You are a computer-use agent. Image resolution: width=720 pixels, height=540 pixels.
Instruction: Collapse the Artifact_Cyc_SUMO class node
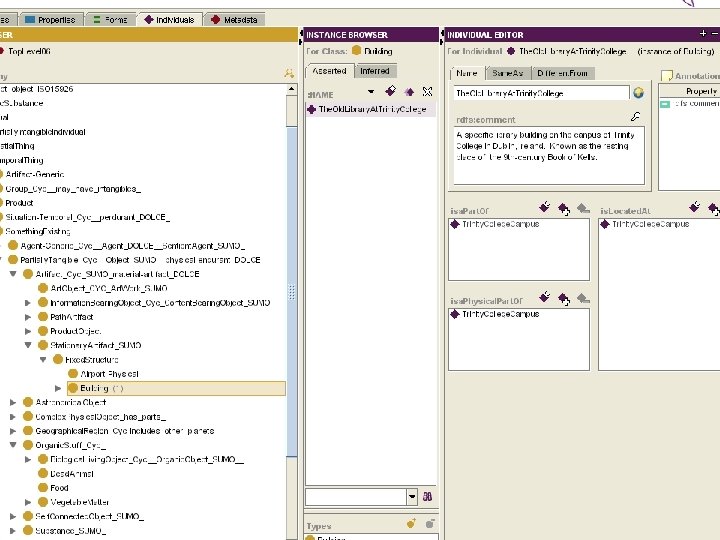click(13, 274)
